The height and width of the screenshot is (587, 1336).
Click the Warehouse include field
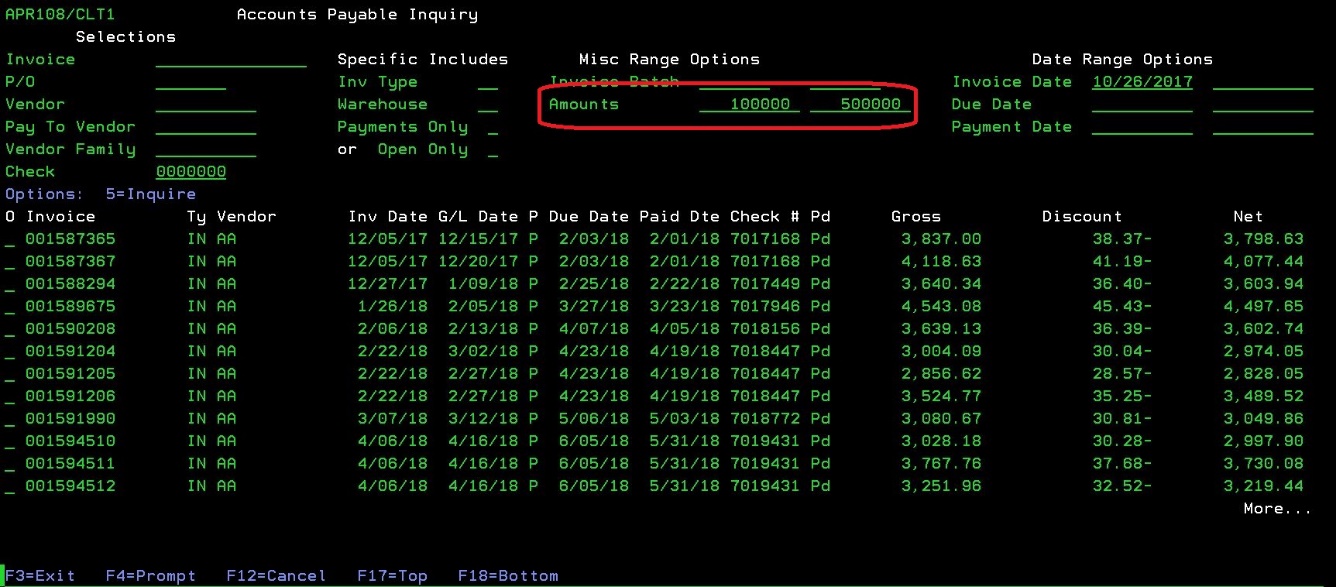[487, 105]
